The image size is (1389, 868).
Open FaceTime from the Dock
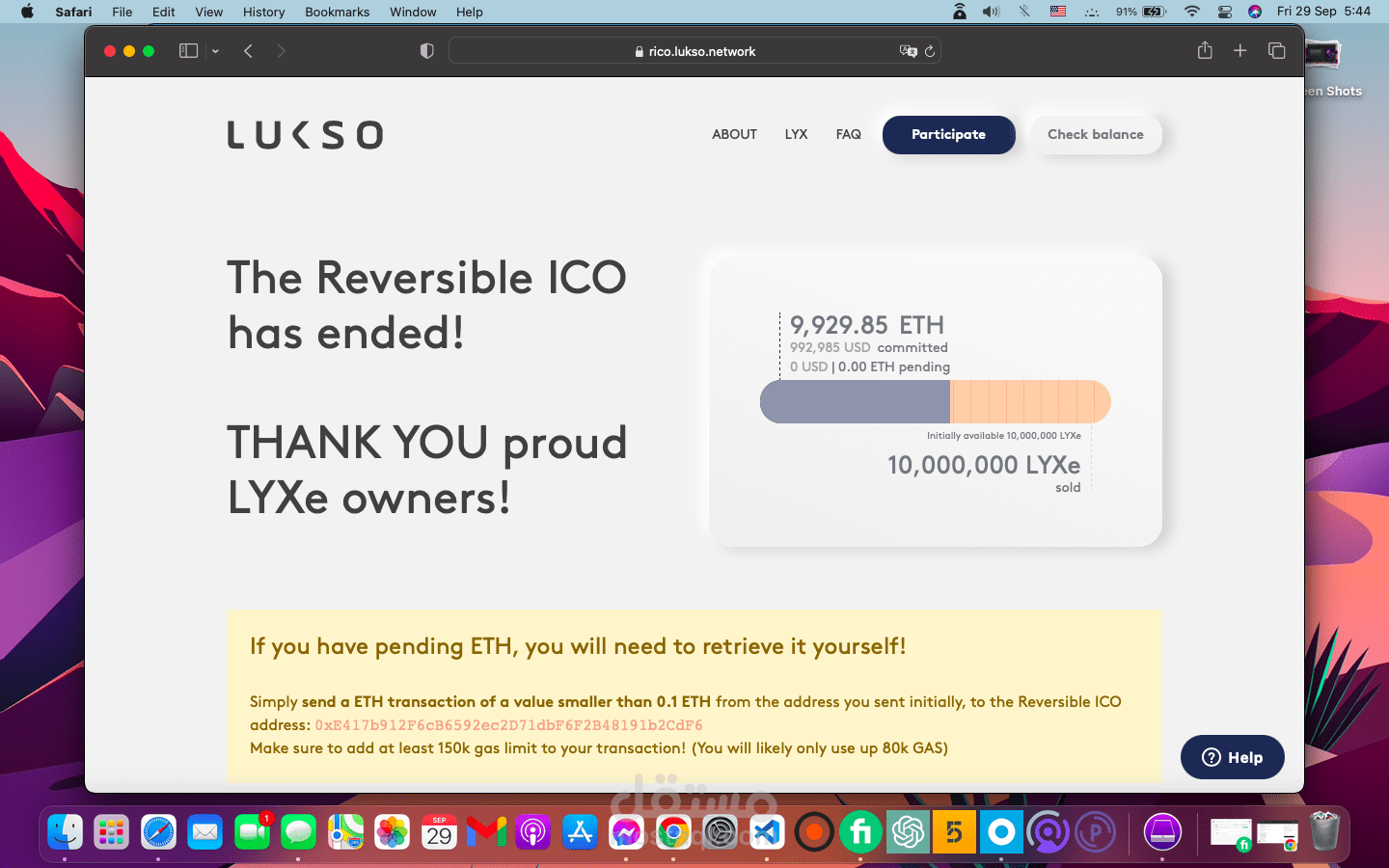tap(252, 831)
